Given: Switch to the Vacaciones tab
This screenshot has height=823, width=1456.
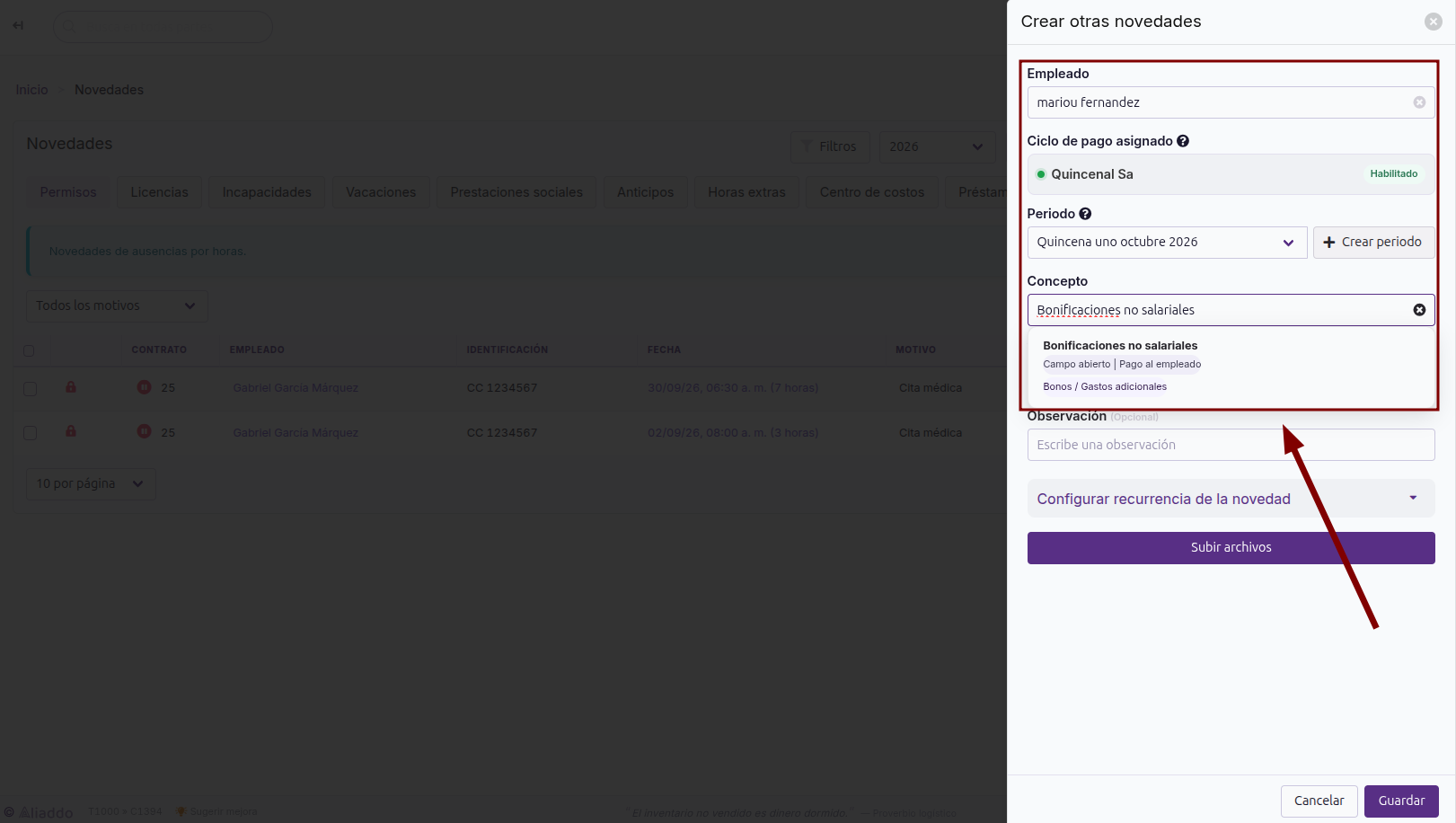Looking at the screenshot, I should (381, 192).
